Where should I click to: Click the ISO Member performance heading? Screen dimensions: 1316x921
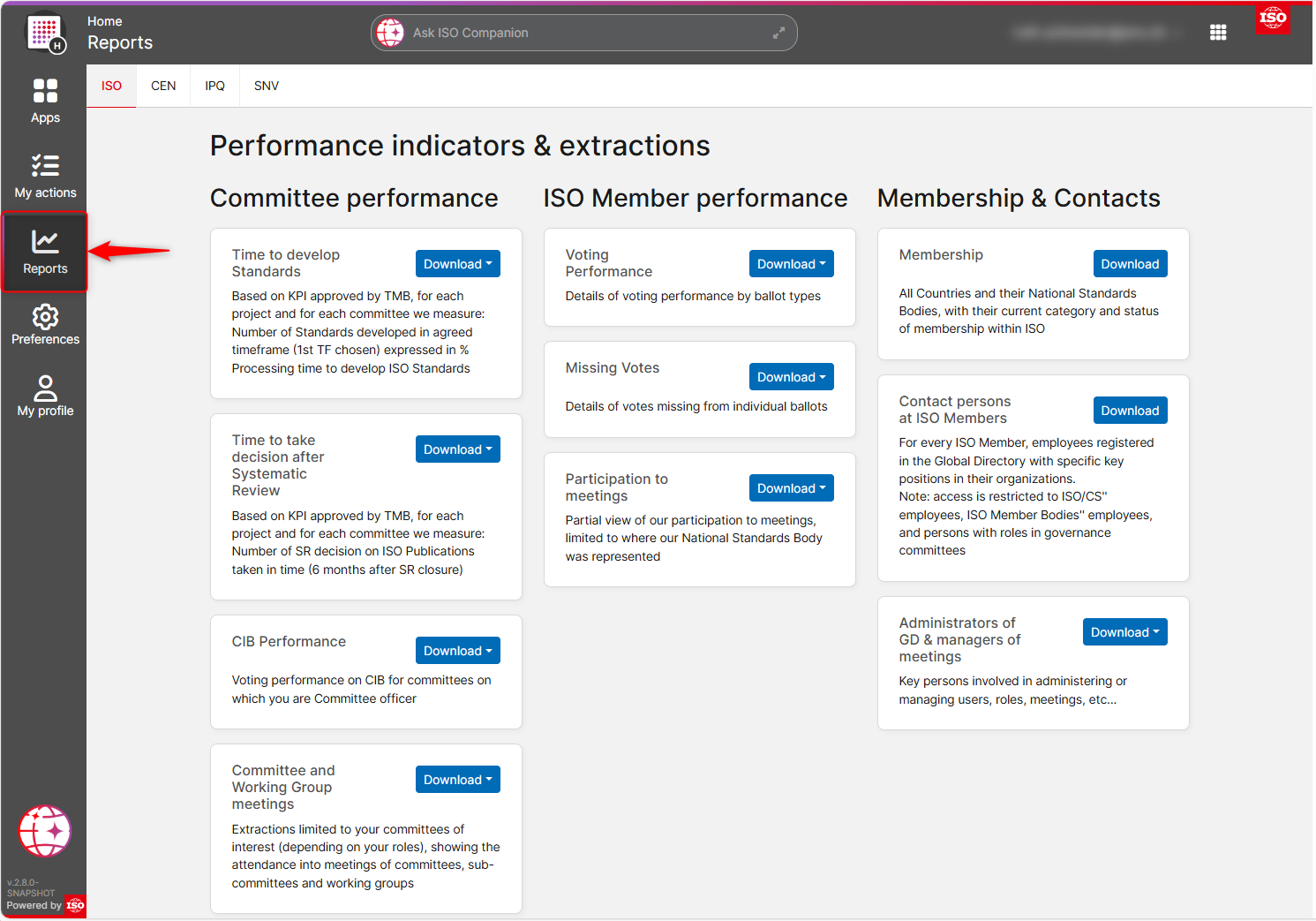[x=696, y=198]
